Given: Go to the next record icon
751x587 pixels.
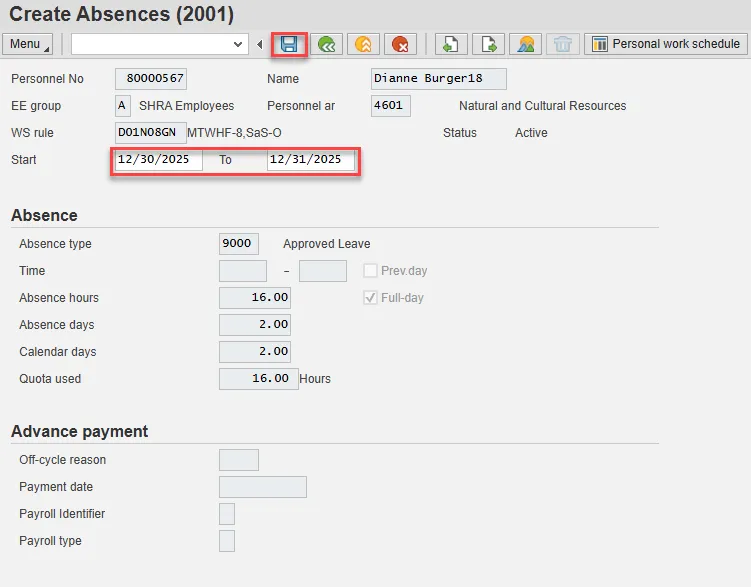Looking at the screenshot, I should [x=489, y=45].
